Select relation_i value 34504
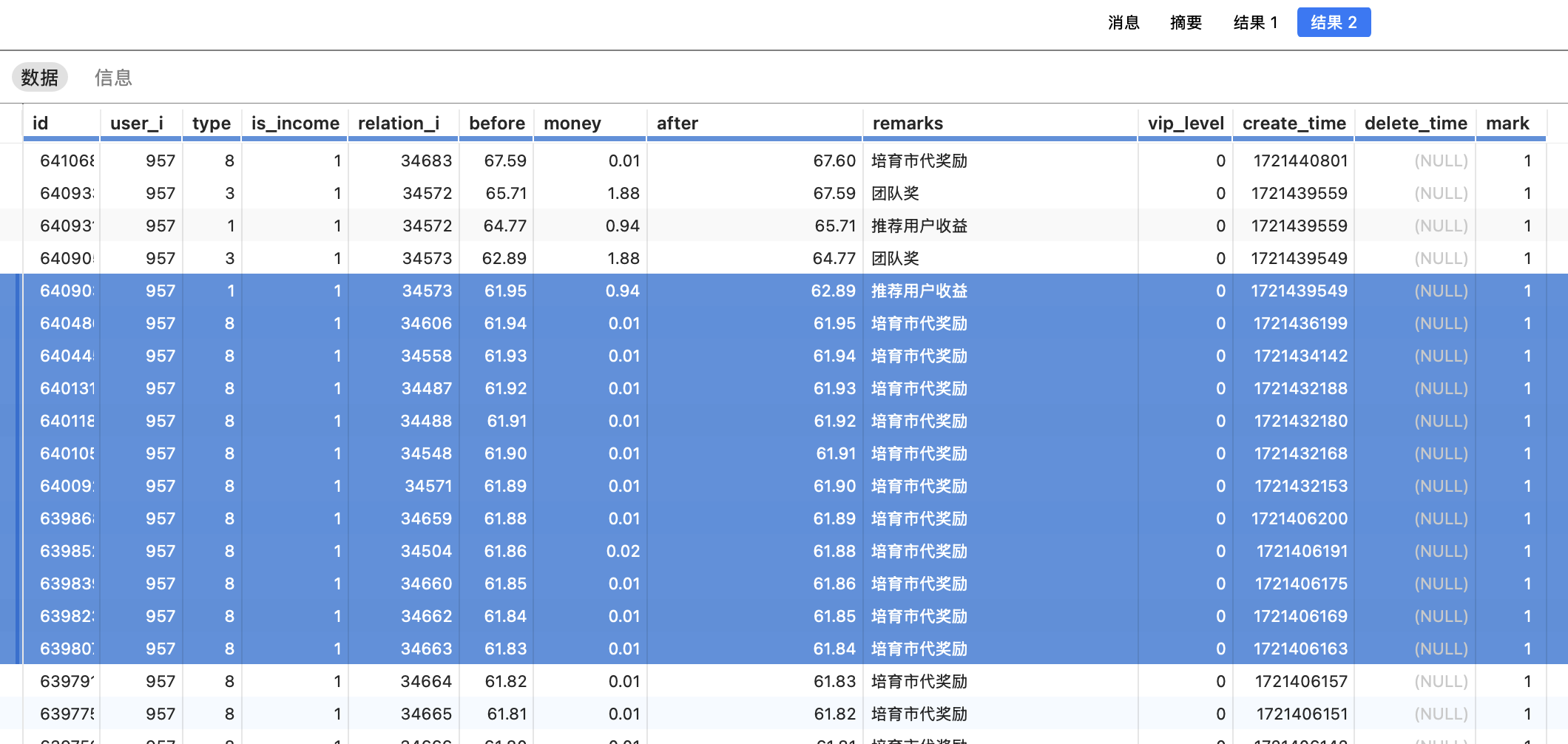 click(x=426, y=552)
